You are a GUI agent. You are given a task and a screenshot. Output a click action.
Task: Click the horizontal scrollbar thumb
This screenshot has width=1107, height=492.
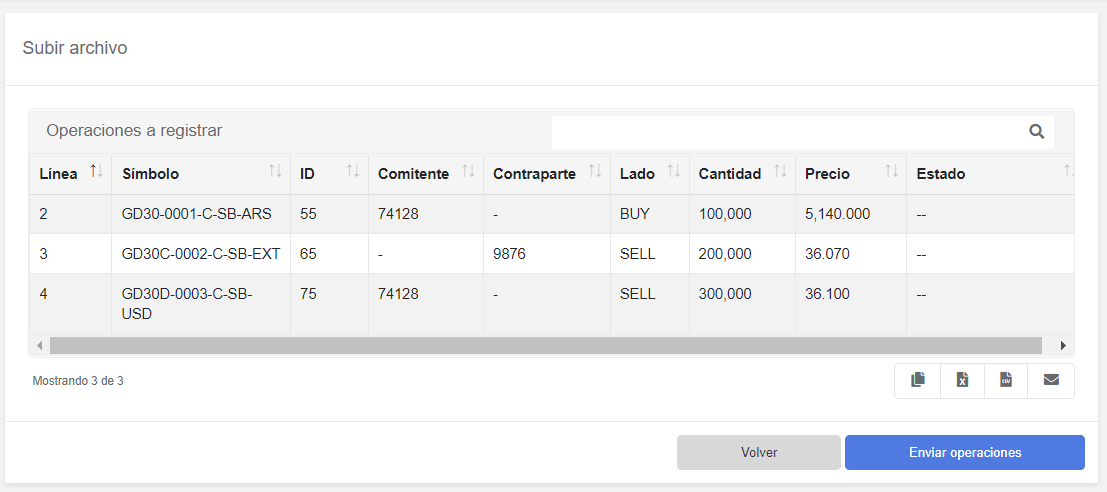click(x=545, y=345)
